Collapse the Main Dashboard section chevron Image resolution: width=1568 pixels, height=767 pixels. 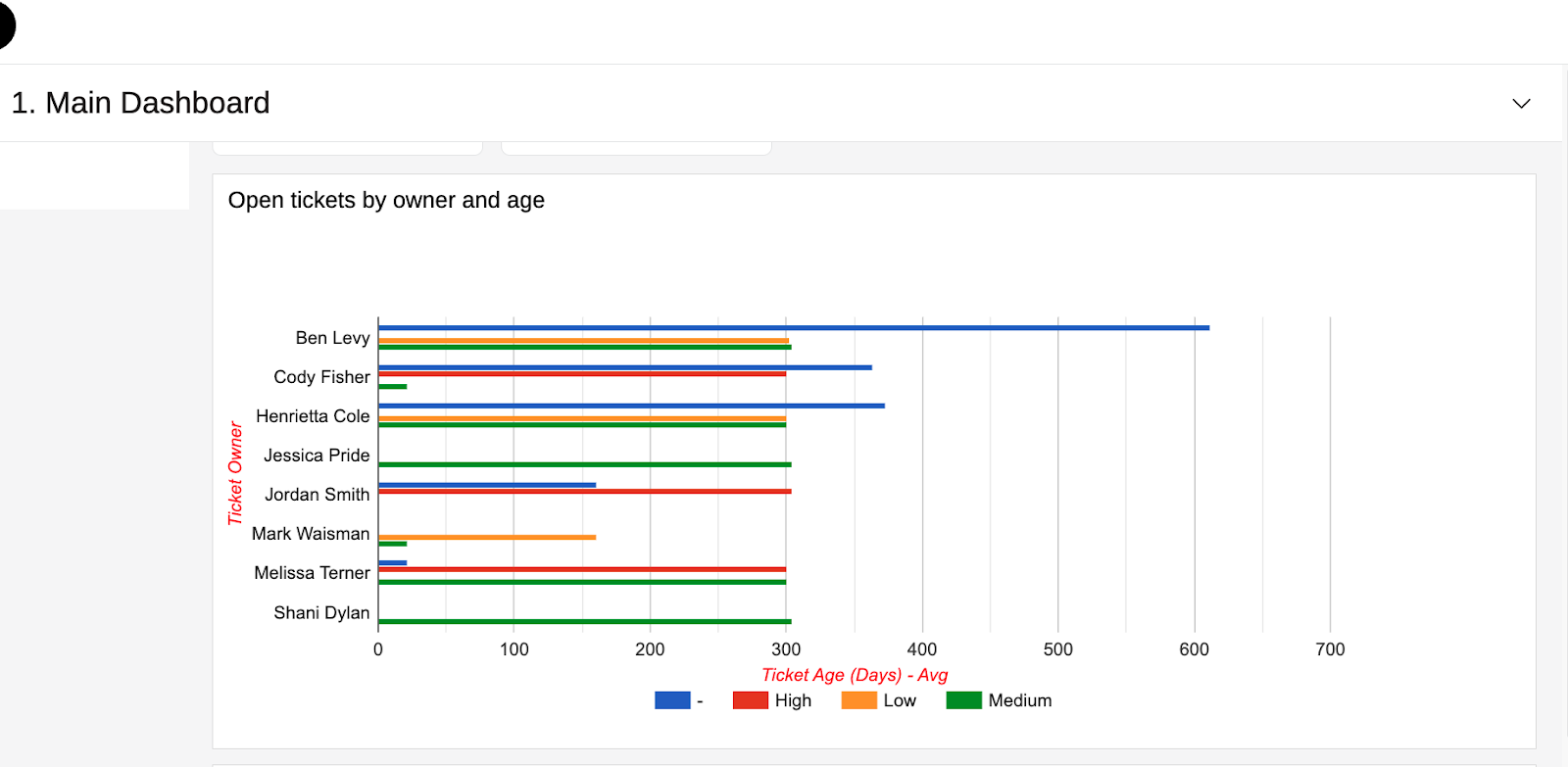(1521, 104)
